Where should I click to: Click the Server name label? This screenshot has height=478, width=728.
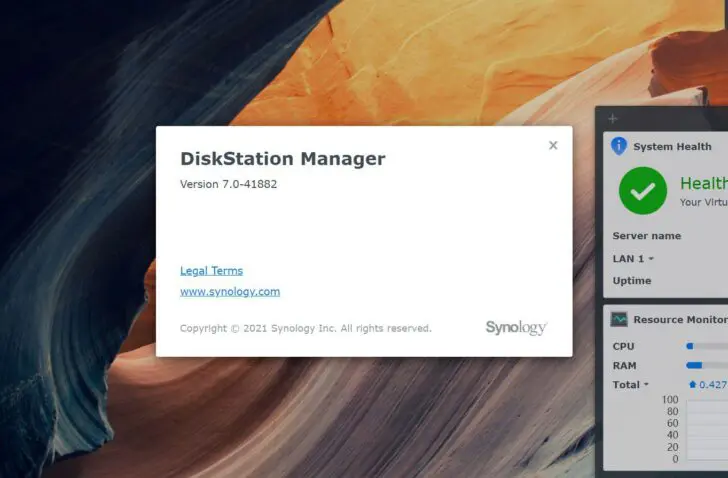tap(647, 236)
